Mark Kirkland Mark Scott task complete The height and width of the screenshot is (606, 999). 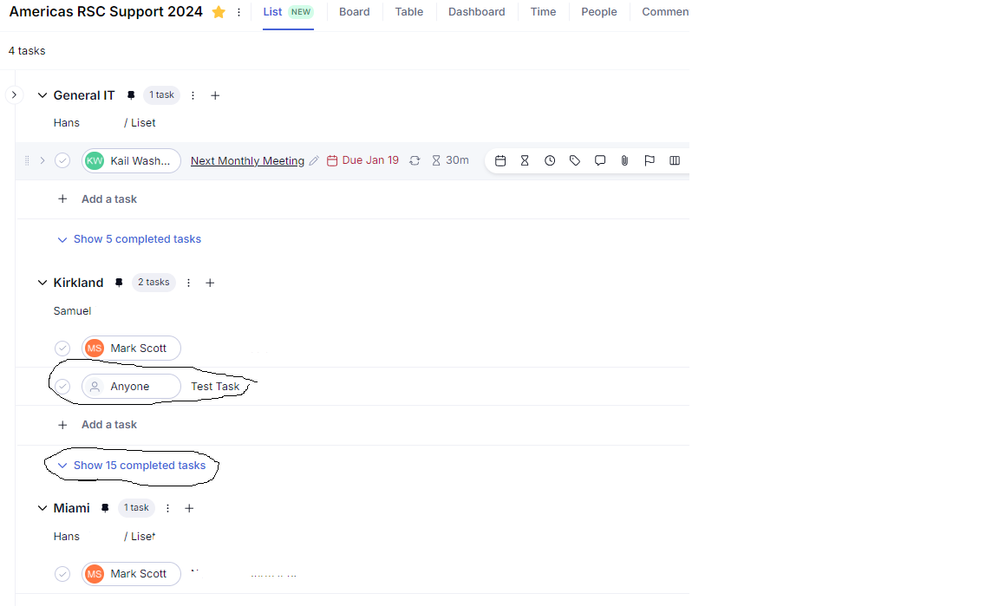click(x=62, y=349)
